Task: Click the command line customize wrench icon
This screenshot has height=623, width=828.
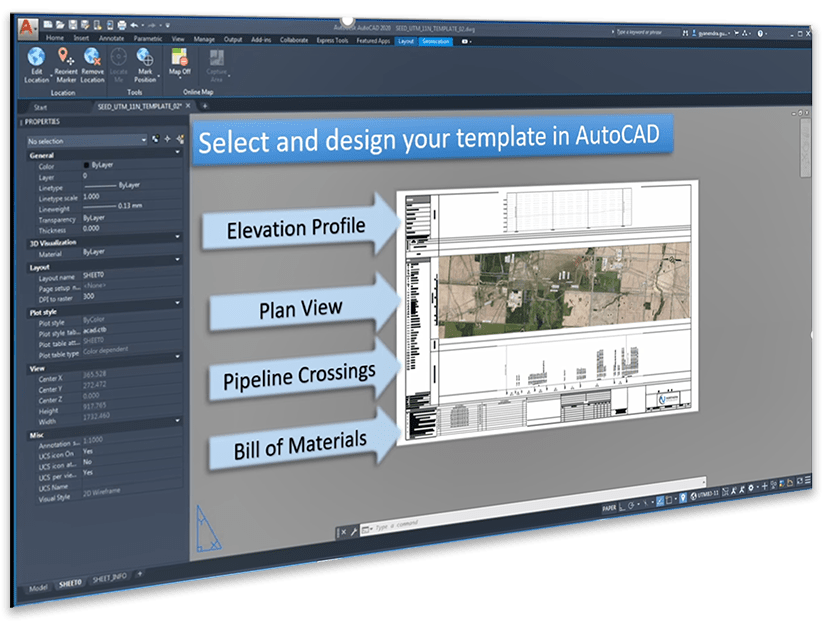Action: (x=353, y=532)
